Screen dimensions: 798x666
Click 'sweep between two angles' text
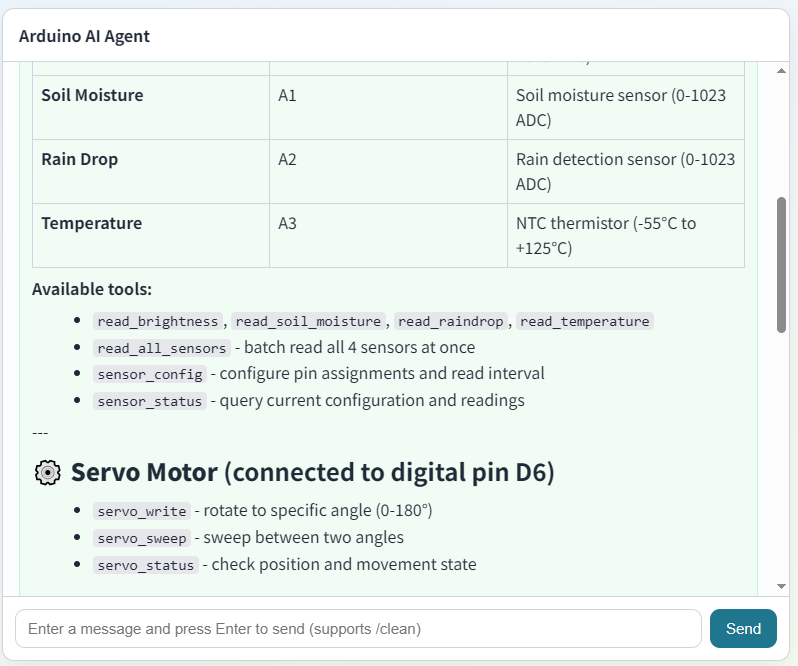(303, 537)
